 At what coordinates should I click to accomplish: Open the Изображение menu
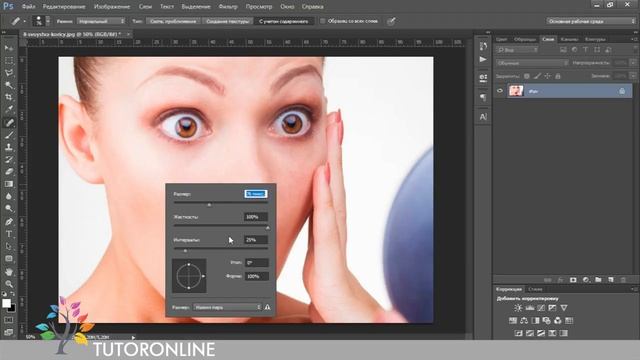pos(112,7)
